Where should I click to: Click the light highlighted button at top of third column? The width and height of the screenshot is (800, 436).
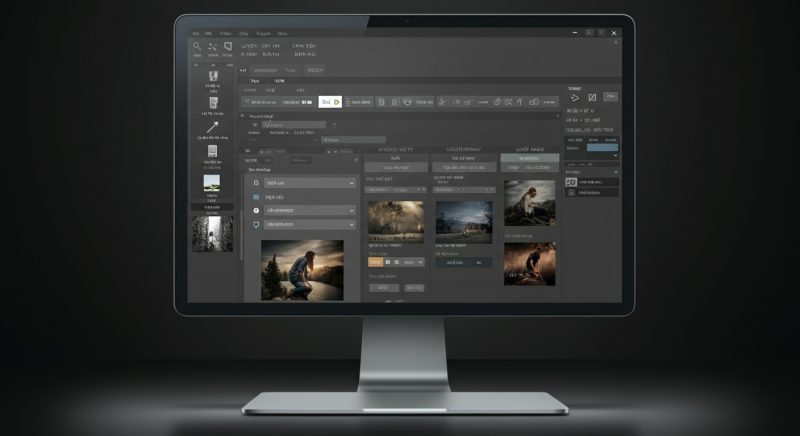point(530,158)
